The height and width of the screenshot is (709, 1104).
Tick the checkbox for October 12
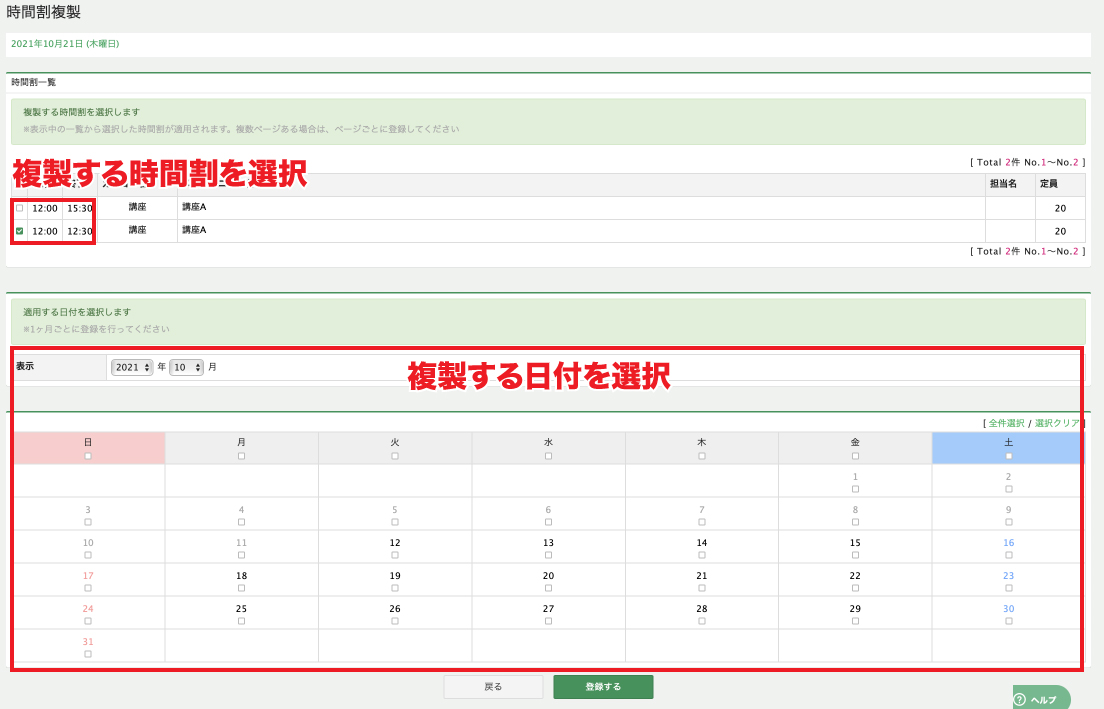pos(395,555)
